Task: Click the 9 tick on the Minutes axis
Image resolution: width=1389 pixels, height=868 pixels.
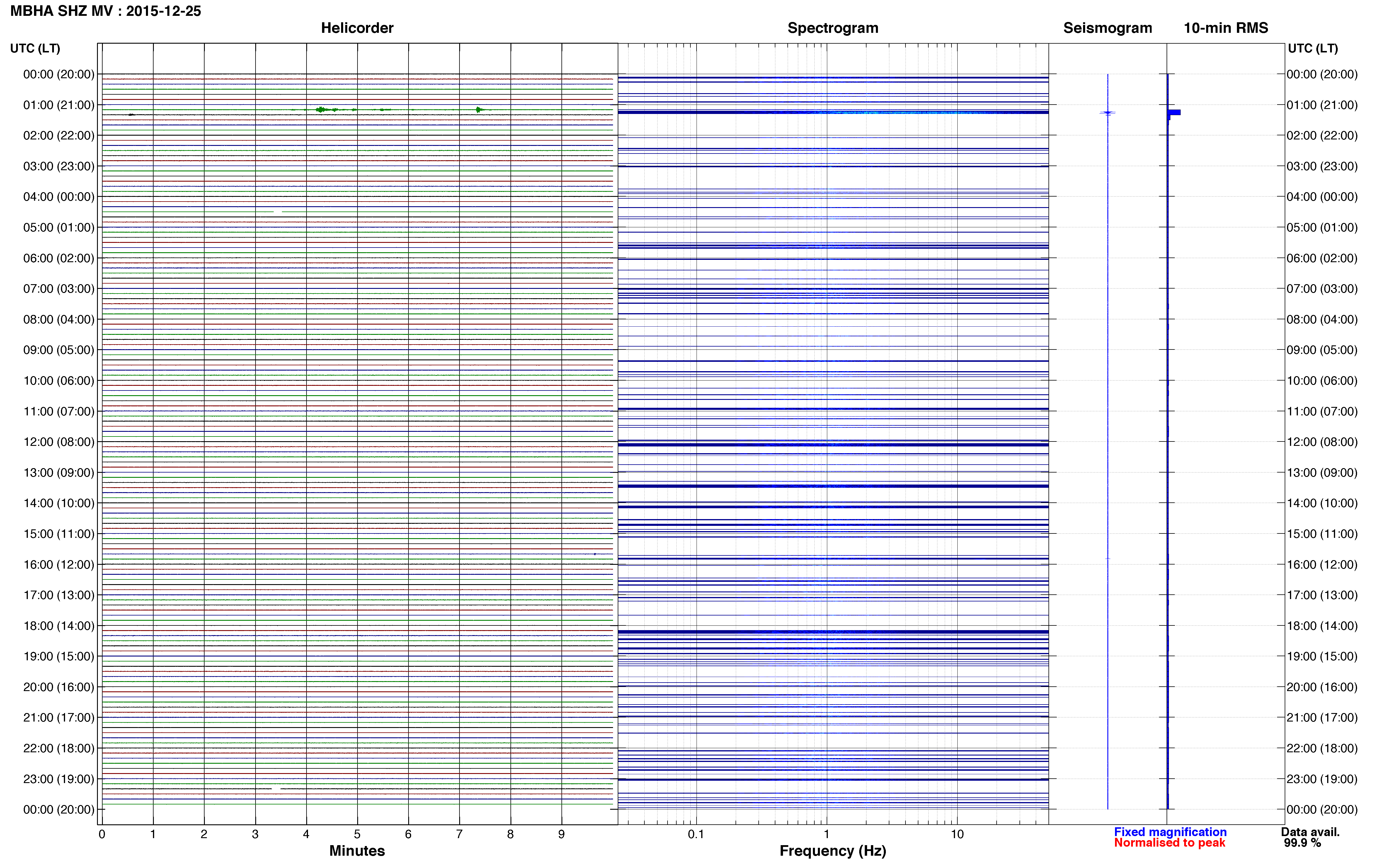Action: click(x=561, y=835)
